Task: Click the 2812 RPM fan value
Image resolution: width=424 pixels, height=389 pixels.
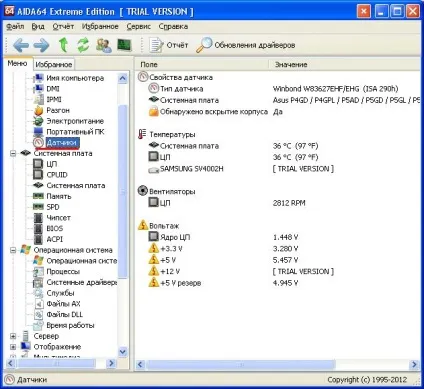Action: (289, 203)
